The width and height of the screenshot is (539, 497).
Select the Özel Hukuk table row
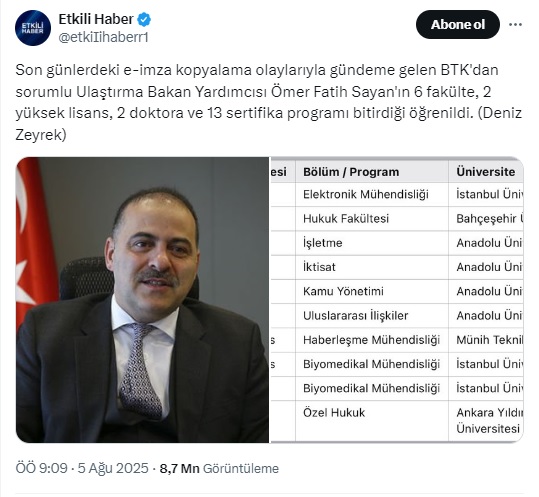tap(397, 421)
